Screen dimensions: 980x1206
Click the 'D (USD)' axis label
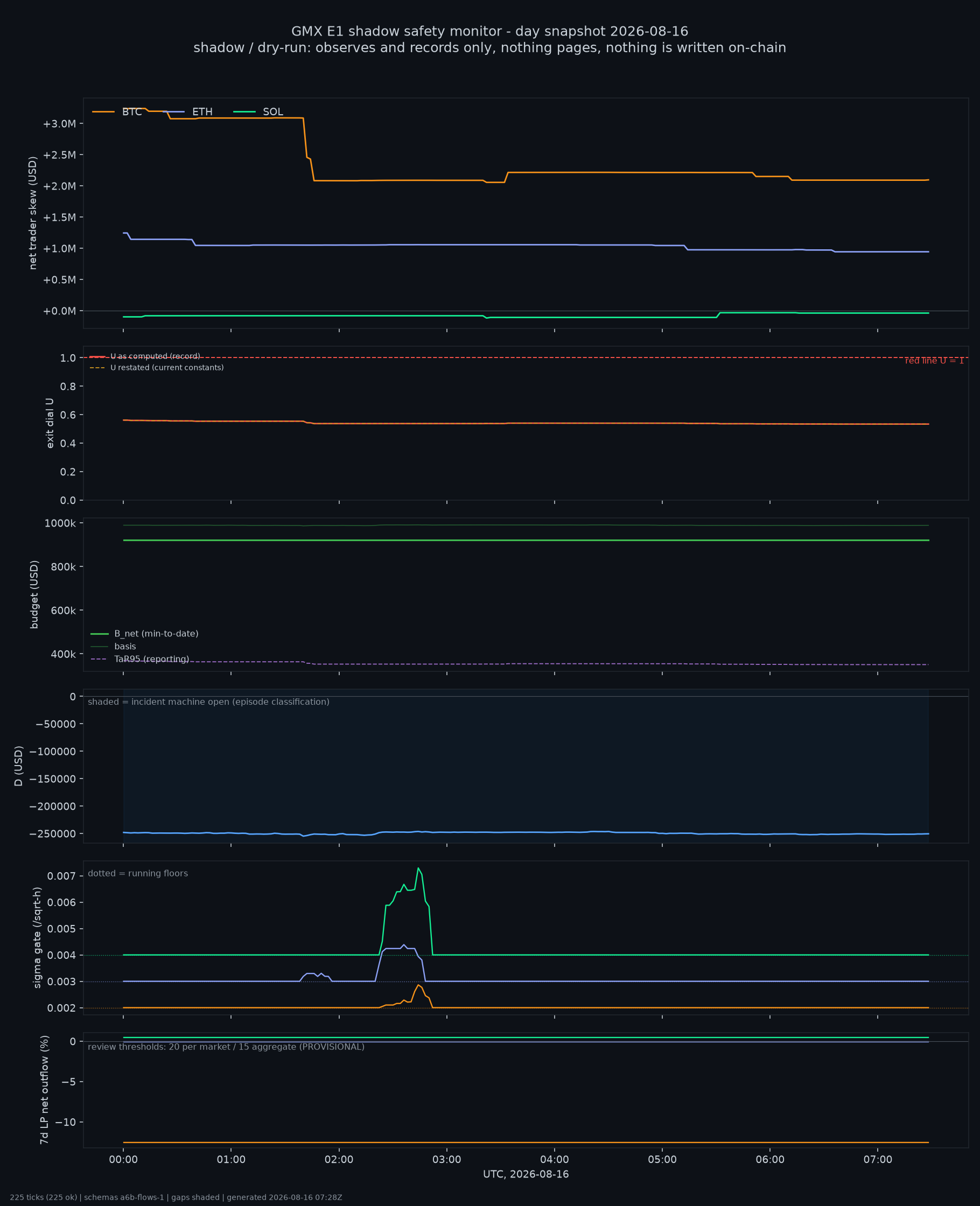19,766
